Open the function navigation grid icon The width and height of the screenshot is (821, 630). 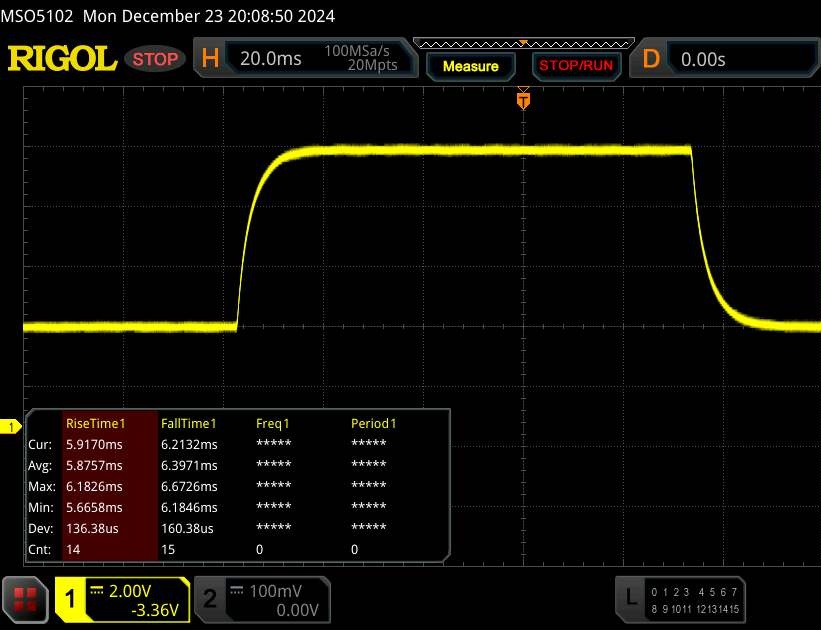[25, 600]
